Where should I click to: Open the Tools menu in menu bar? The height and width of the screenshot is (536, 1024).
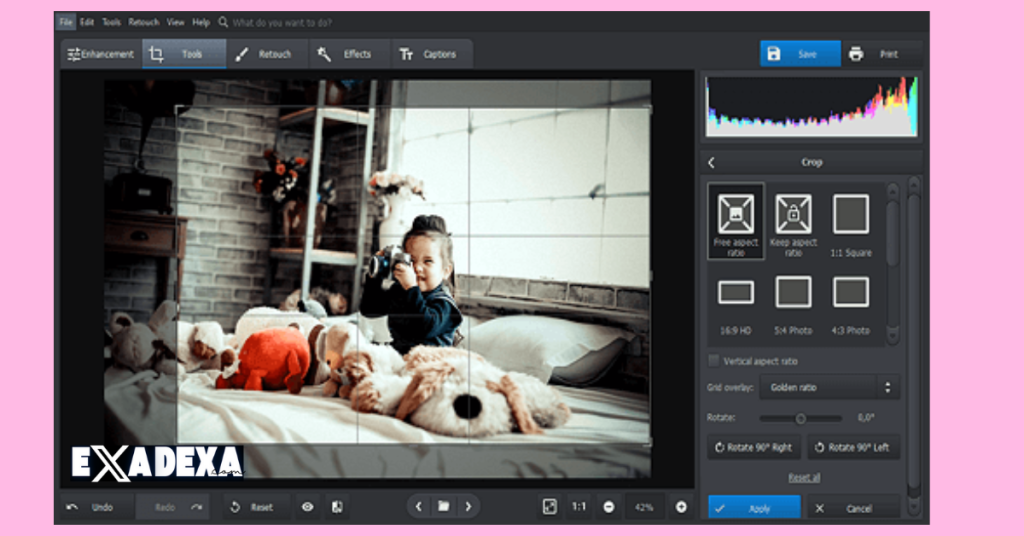112,22
